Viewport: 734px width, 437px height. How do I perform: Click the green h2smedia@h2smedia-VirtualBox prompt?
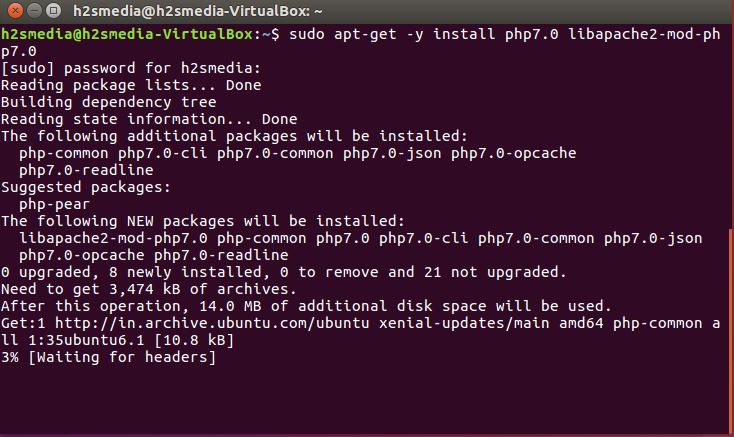point(127,34)
